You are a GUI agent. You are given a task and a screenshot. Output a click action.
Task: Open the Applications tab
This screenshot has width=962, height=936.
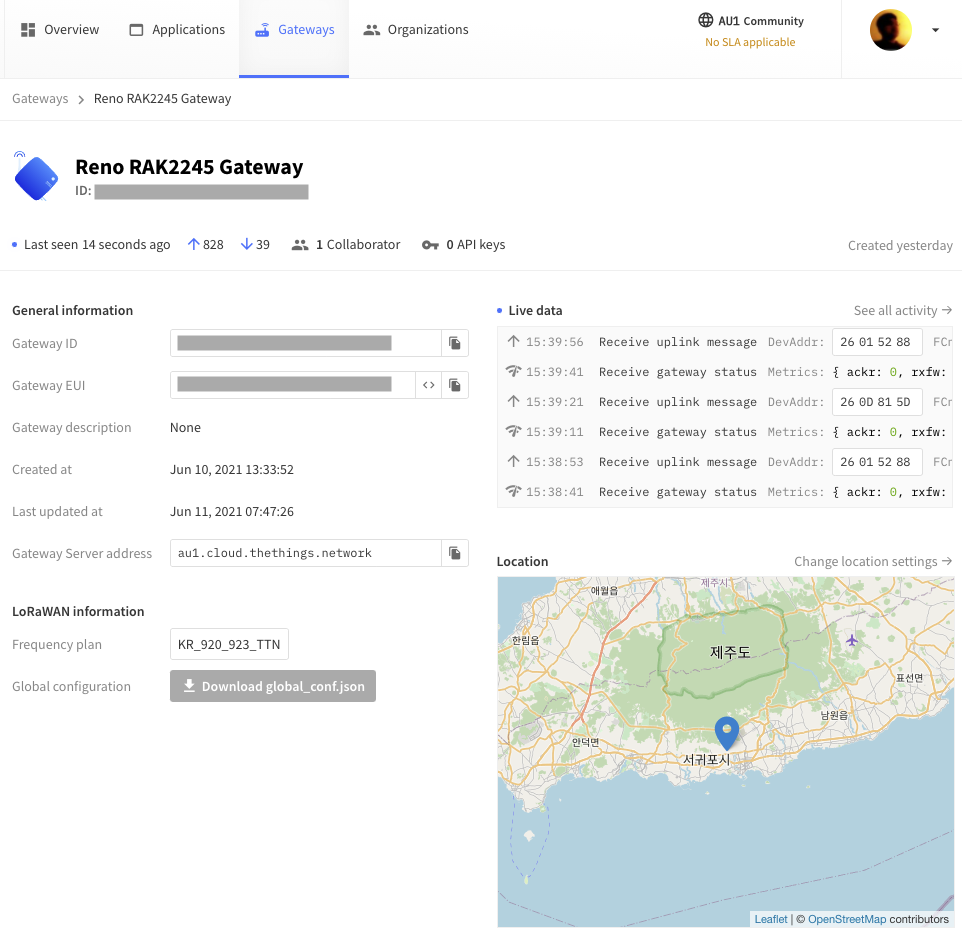[x=177, y=29]
